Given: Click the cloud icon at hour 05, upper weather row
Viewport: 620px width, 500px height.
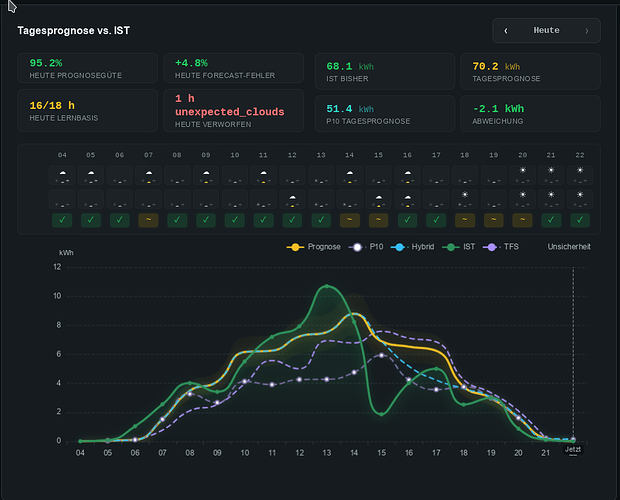Looking at the screenshot, I should tap(91, 175).
